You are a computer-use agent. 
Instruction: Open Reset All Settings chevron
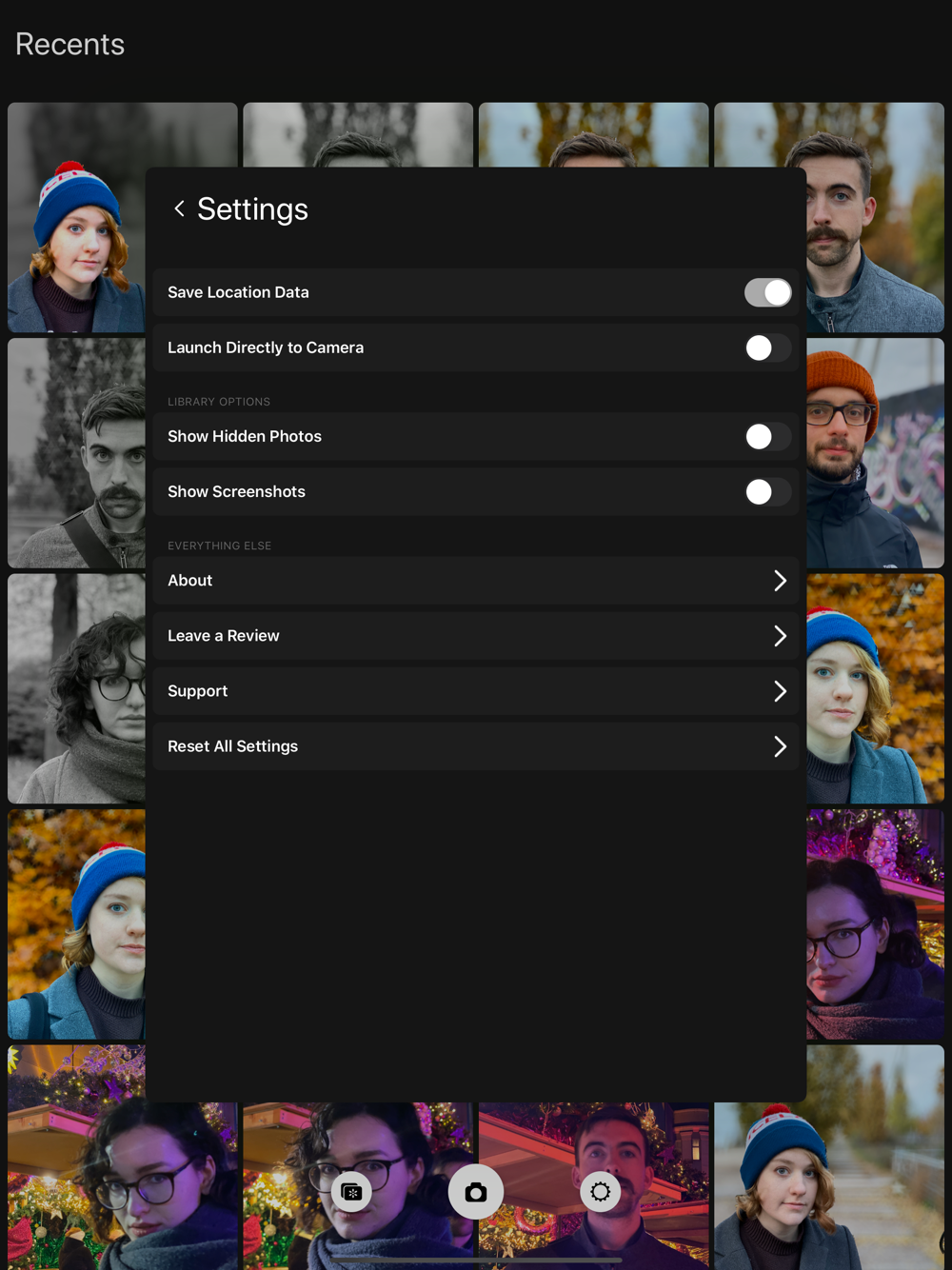pyautogui.click(x=780, y=746)
